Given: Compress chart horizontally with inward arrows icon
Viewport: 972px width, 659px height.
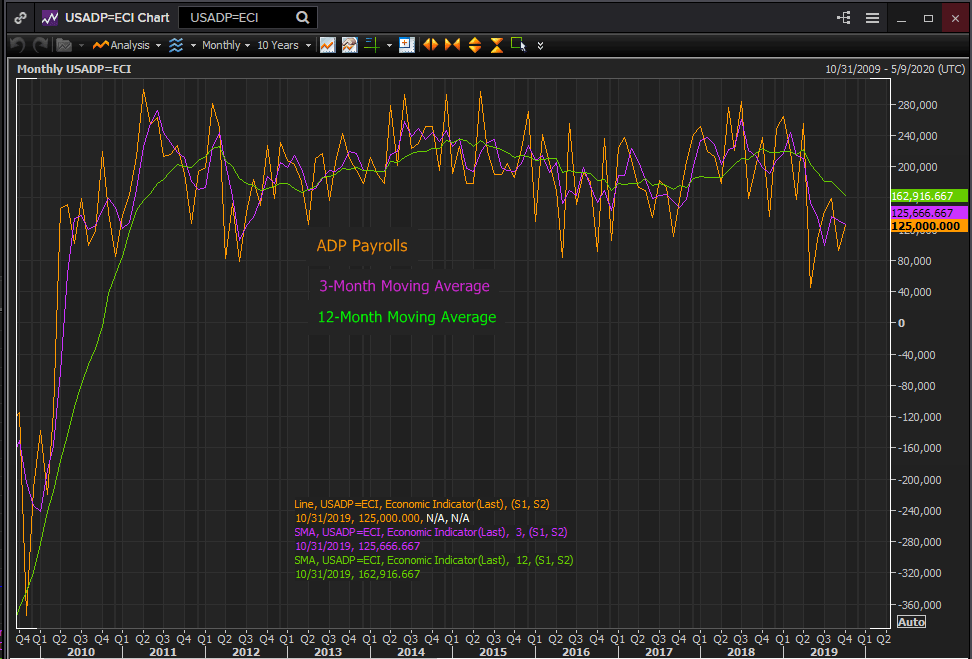Looking at the screenshot, I should tap(452, 45).
